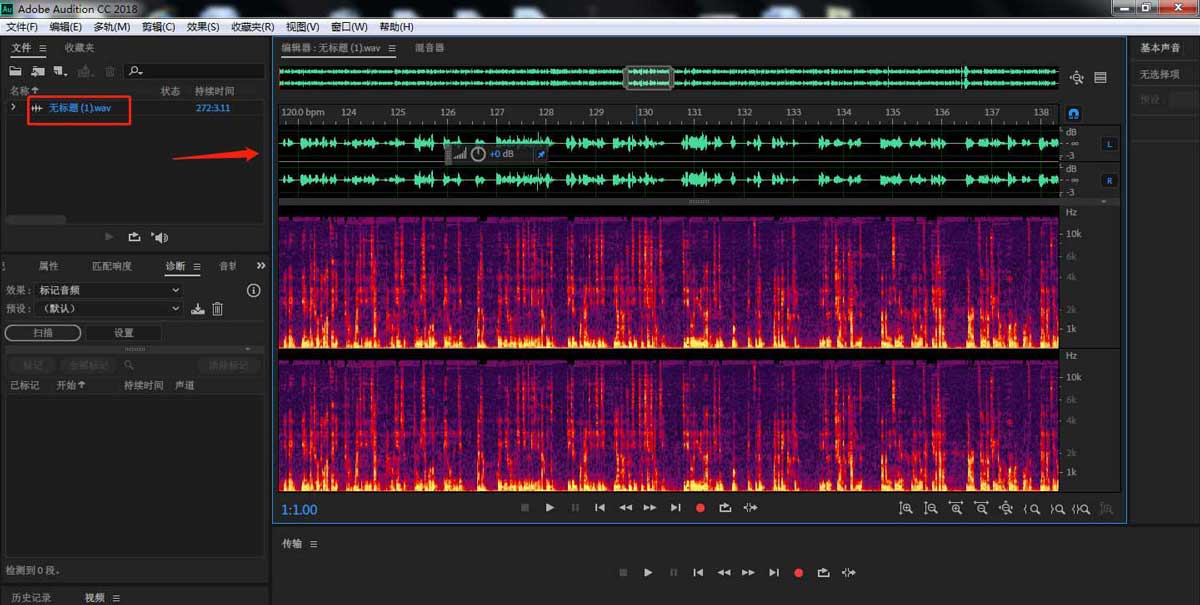
Task: Click the +0 dB volume knob on waveform
Action: (478, 154)
